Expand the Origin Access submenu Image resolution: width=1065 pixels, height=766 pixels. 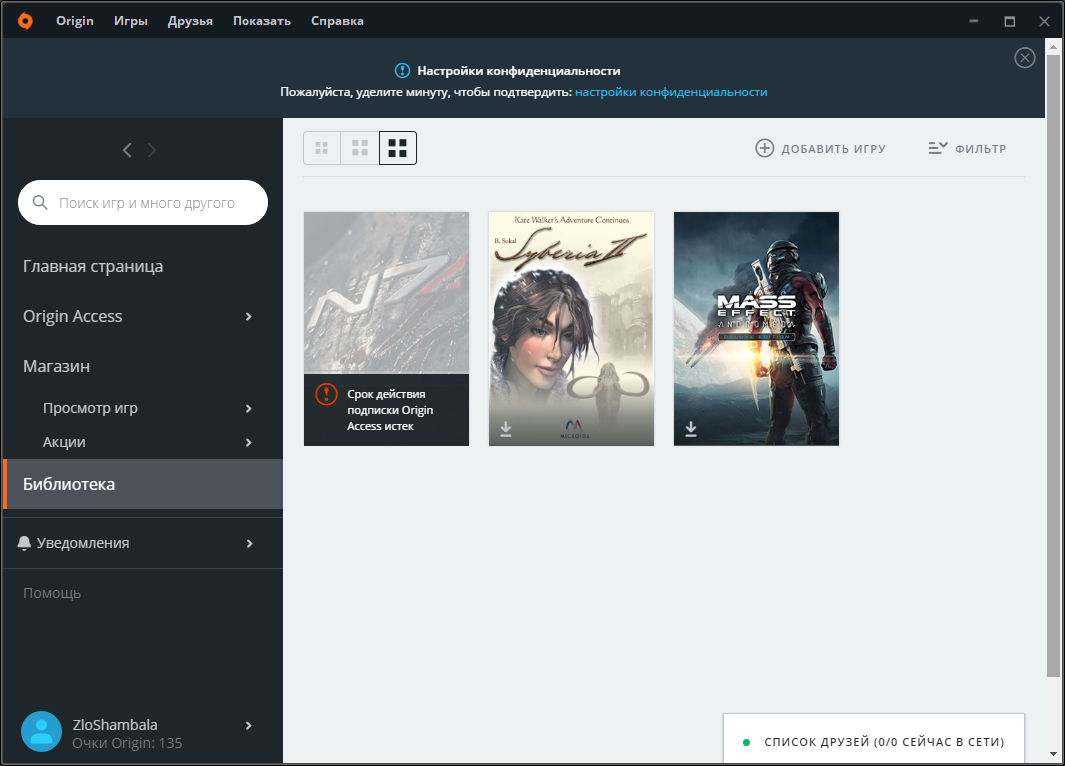point(249,316)
